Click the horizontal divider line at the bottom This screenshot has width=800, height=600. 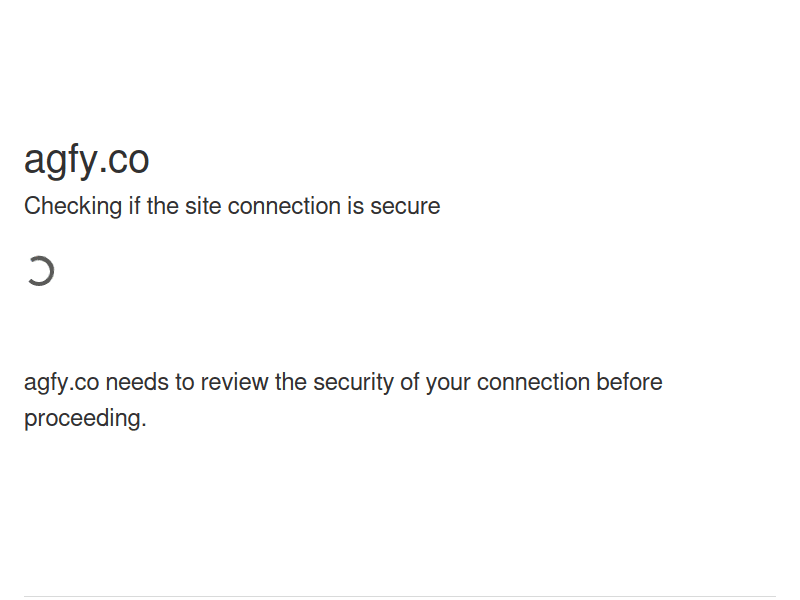(400, 597)
